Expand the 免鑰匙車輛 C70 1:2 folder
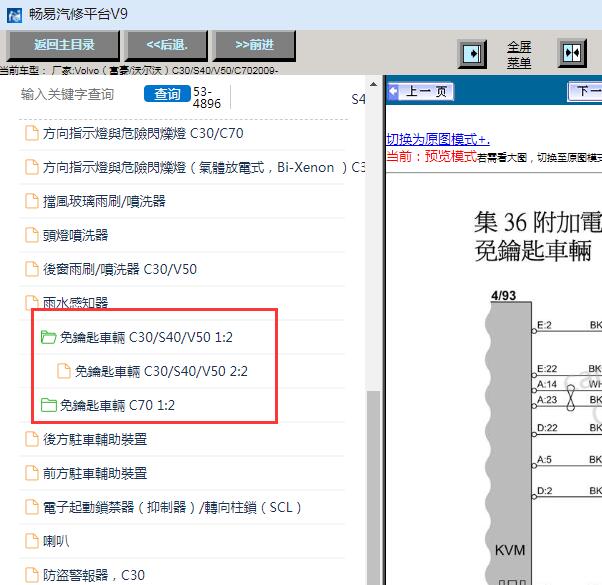The height and width of the screenshot is (585, 602). pos(117,405)
